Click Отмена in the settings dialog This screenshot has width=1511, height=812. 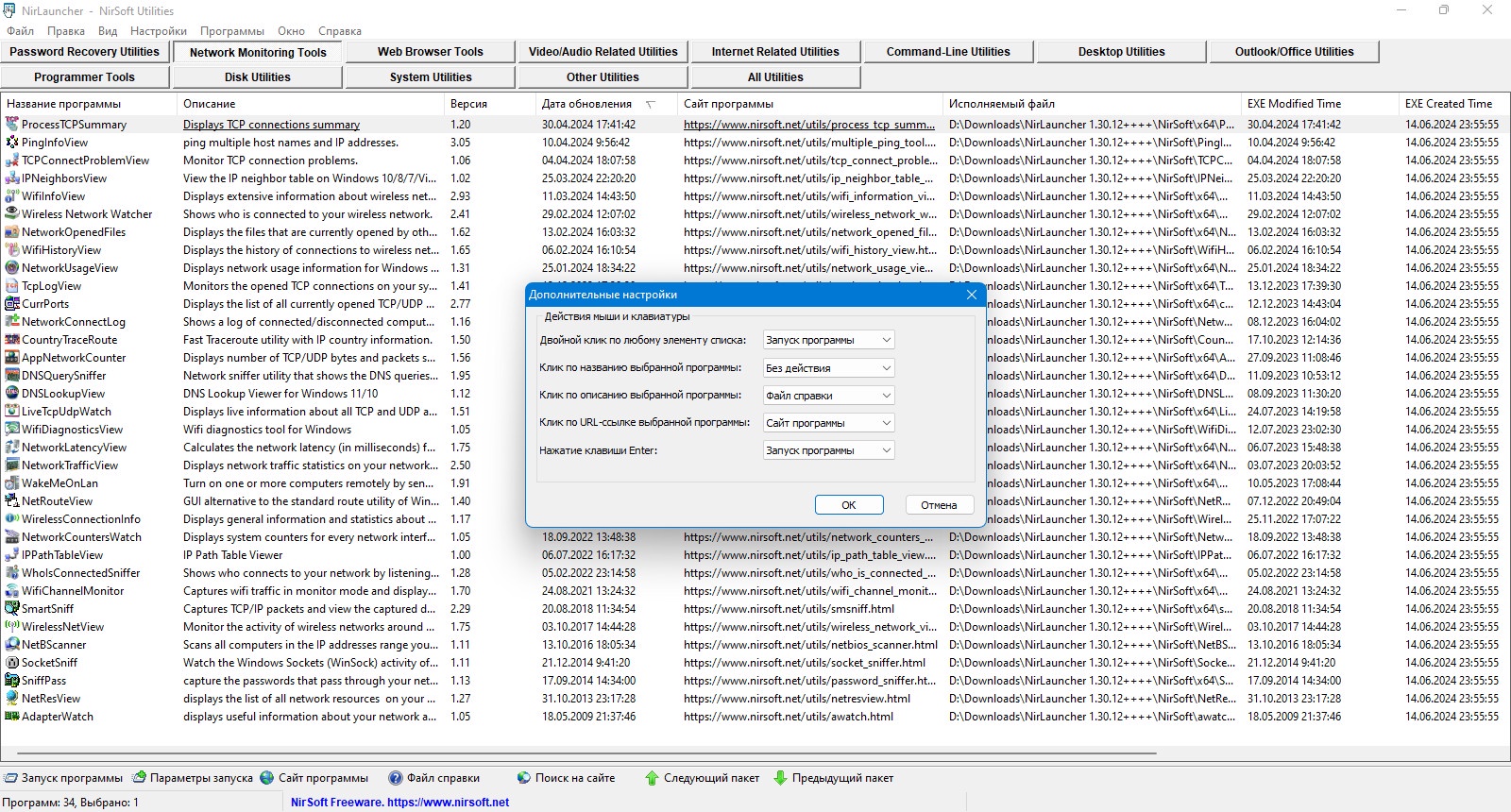coord(939,505)
